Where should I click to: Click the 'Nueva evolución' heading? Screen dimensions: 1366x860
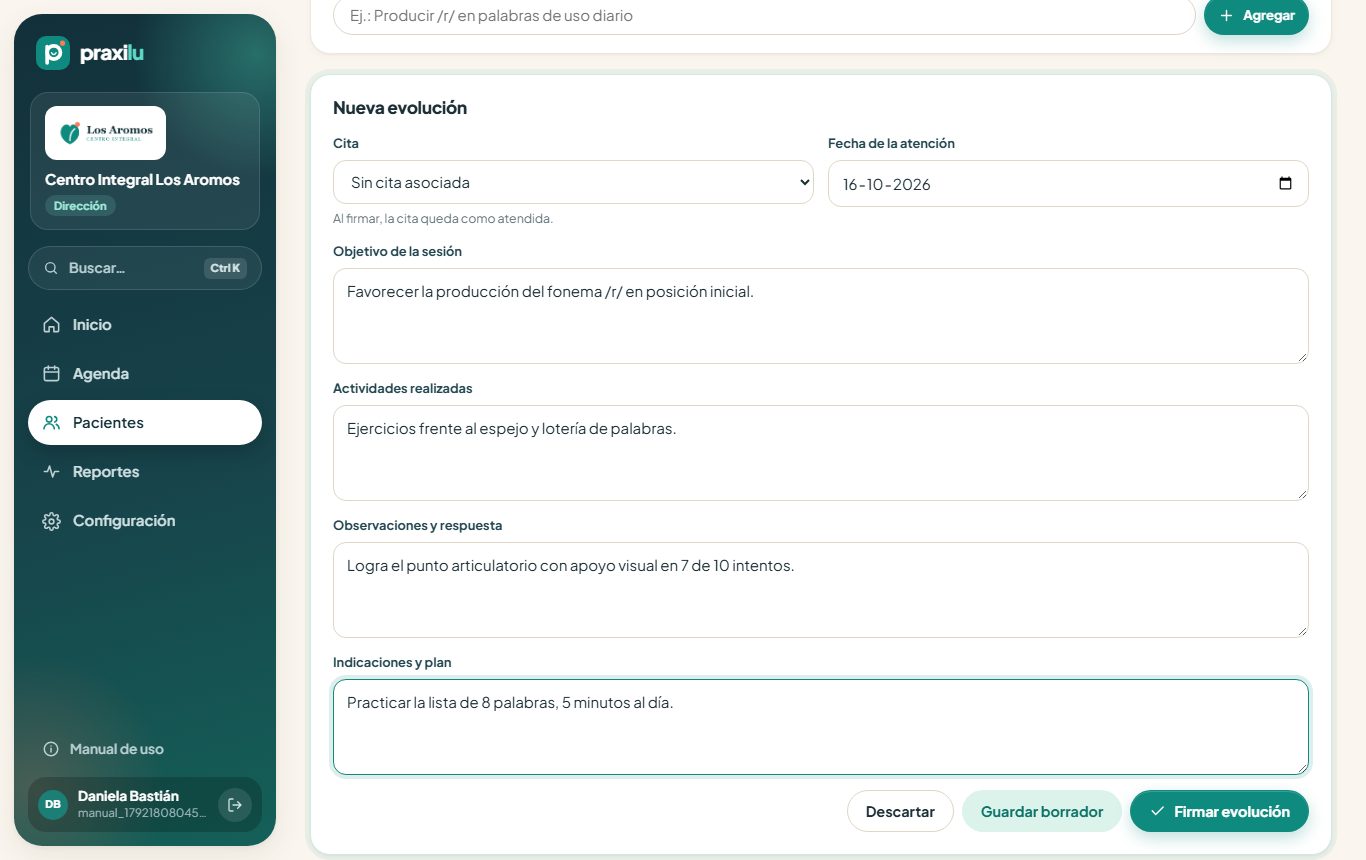400,108
